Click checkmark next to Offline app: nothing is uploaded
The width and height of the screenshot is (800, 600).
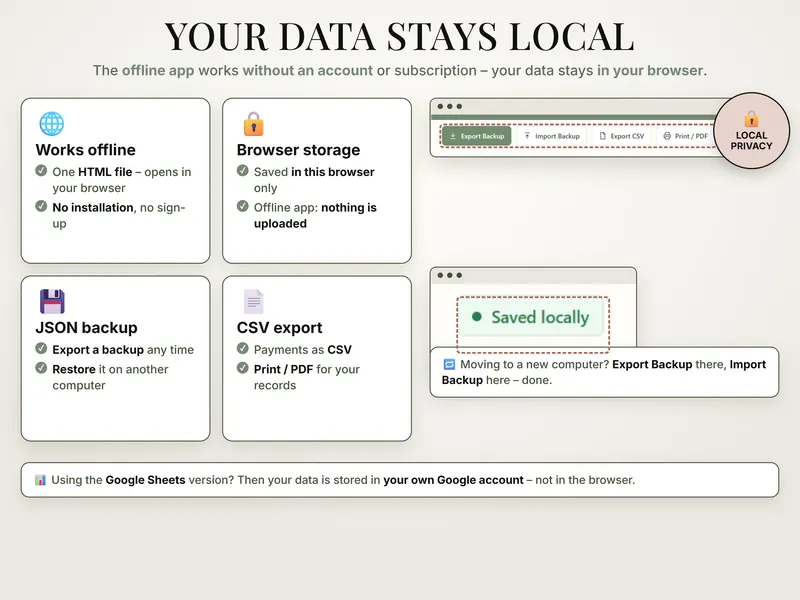tap(243, 206)
